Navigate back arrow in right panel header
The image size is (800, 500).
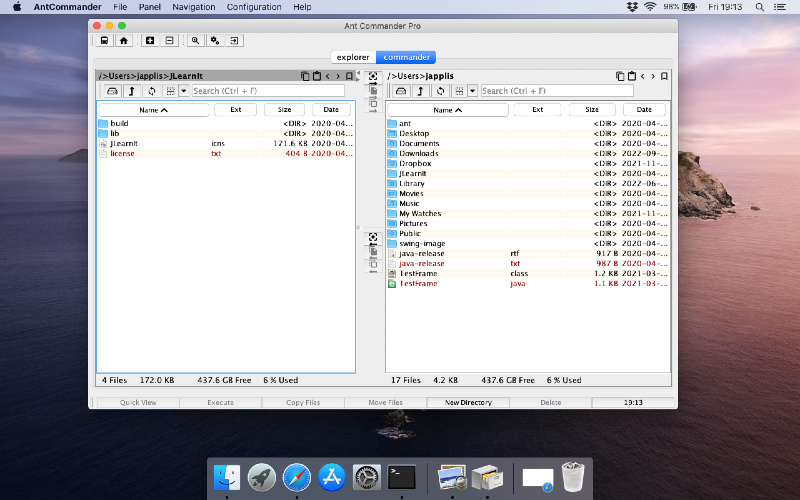643,76
